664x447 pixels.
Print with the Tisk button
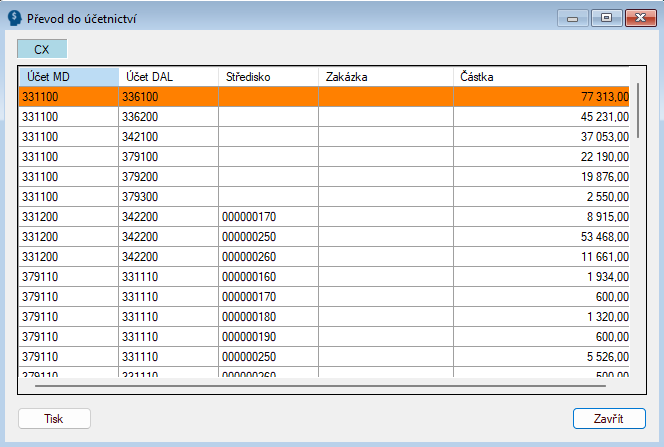pos(54,419)
